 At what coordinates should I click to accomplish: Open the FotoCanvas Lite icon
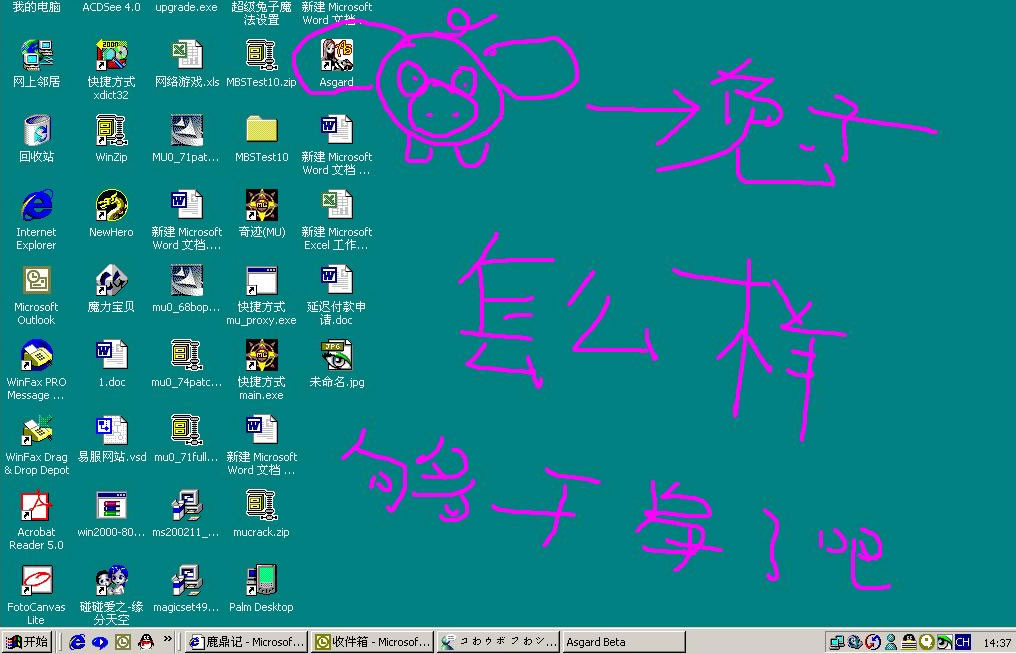pos(37,581)
